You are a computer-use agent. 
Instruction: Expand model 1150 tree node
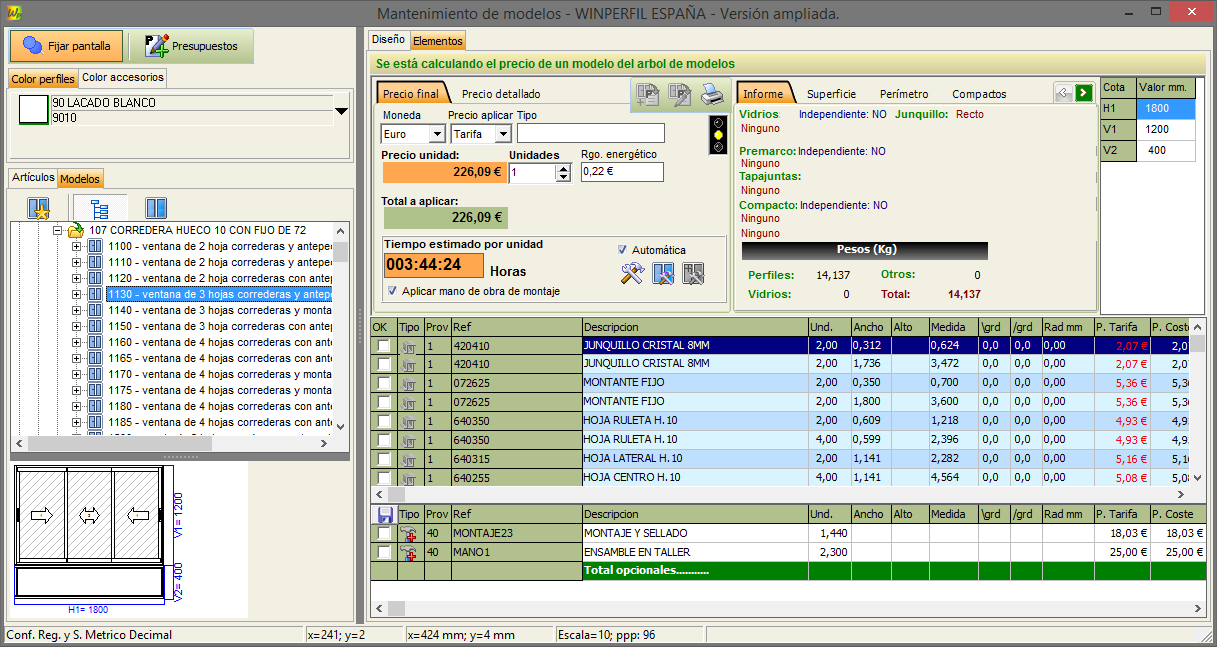tap(77, 326)
